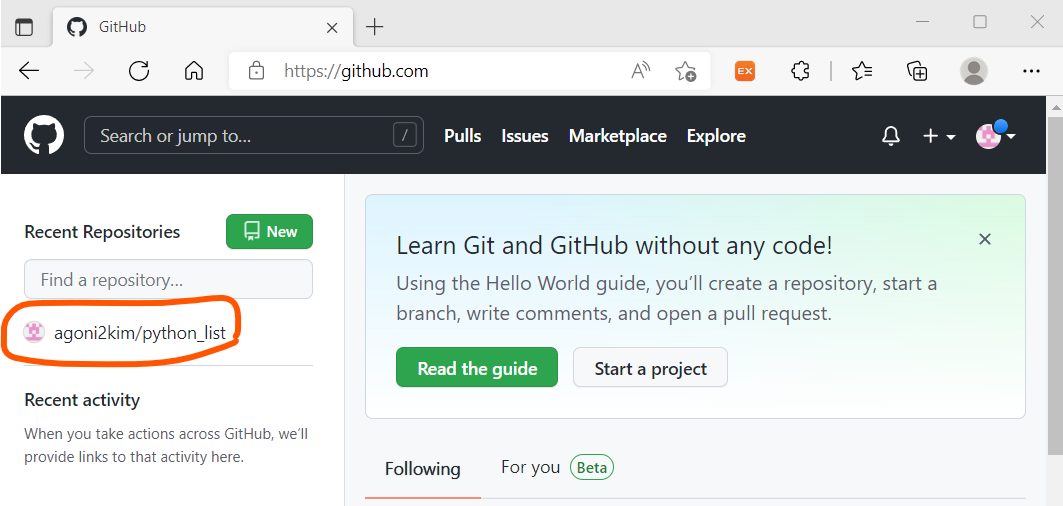
Task: Open browser Settings and more ellipsis
Action: [x=1031, y=71]
